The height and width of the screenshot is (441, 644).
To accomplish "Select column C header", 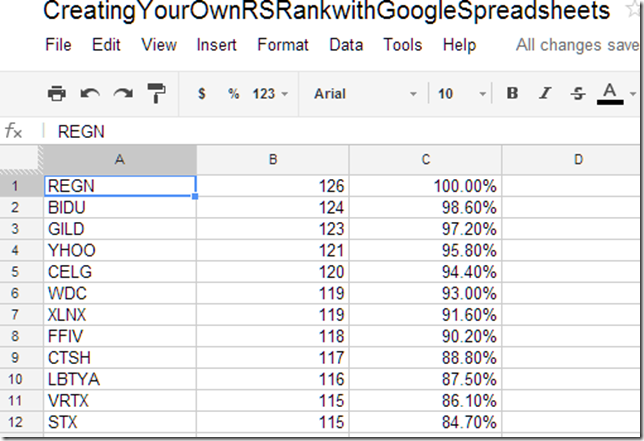I will [426, 159].
